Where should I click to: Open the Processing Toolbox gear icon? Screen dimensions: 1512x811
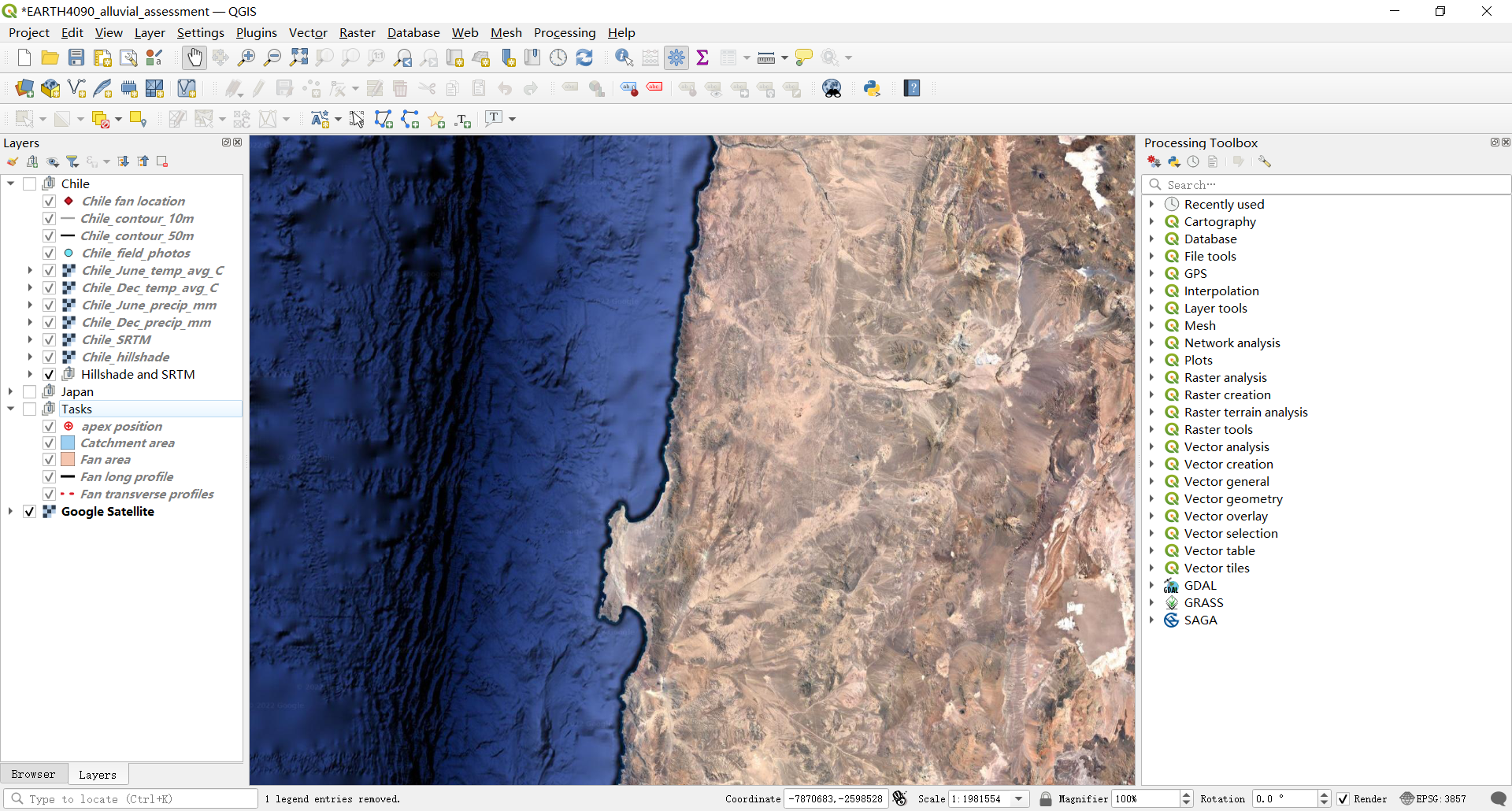676,57
